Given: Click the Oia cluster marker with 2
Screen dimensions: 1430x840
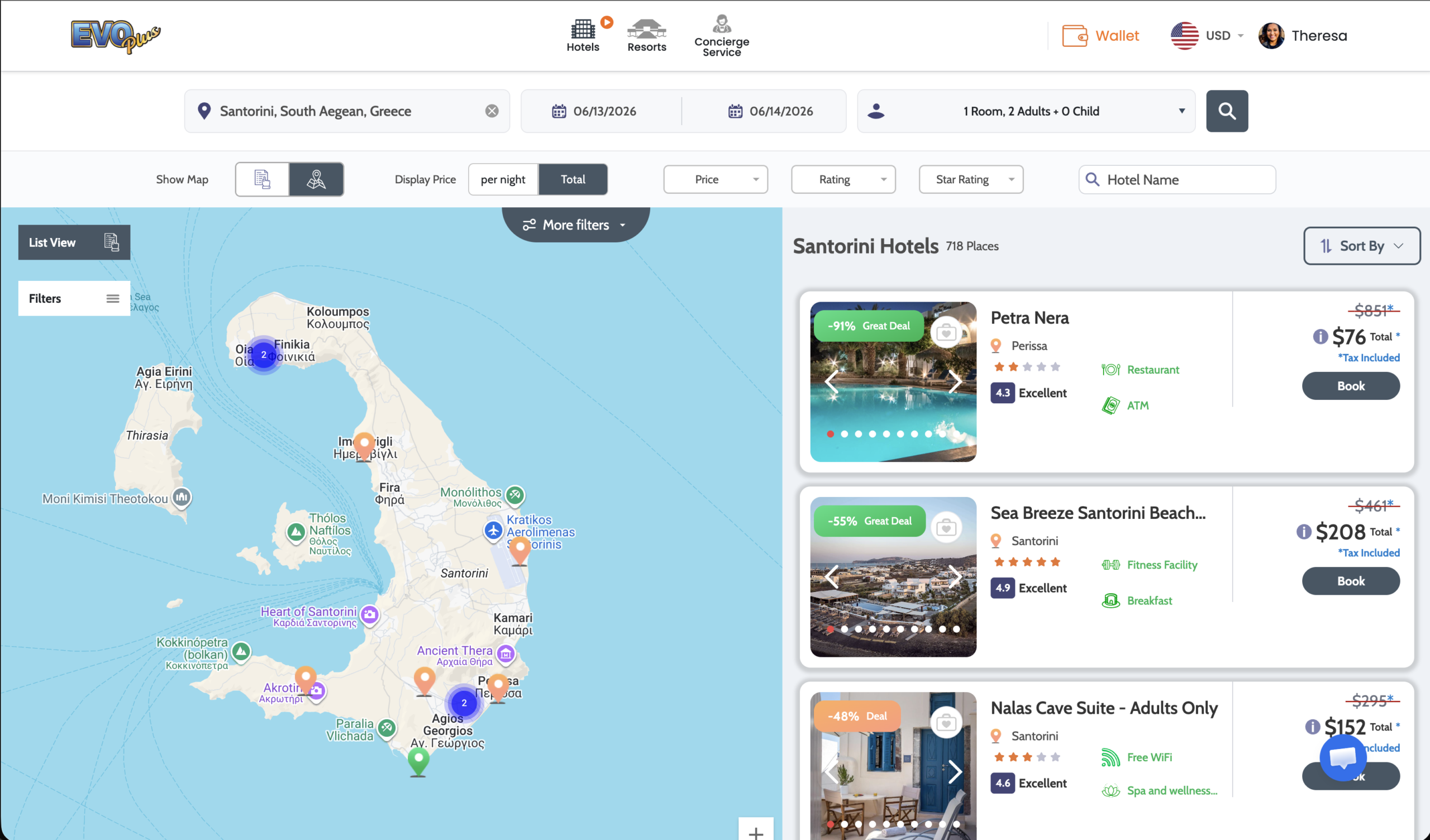Looking at the screenshot, I should click(263, 355).
